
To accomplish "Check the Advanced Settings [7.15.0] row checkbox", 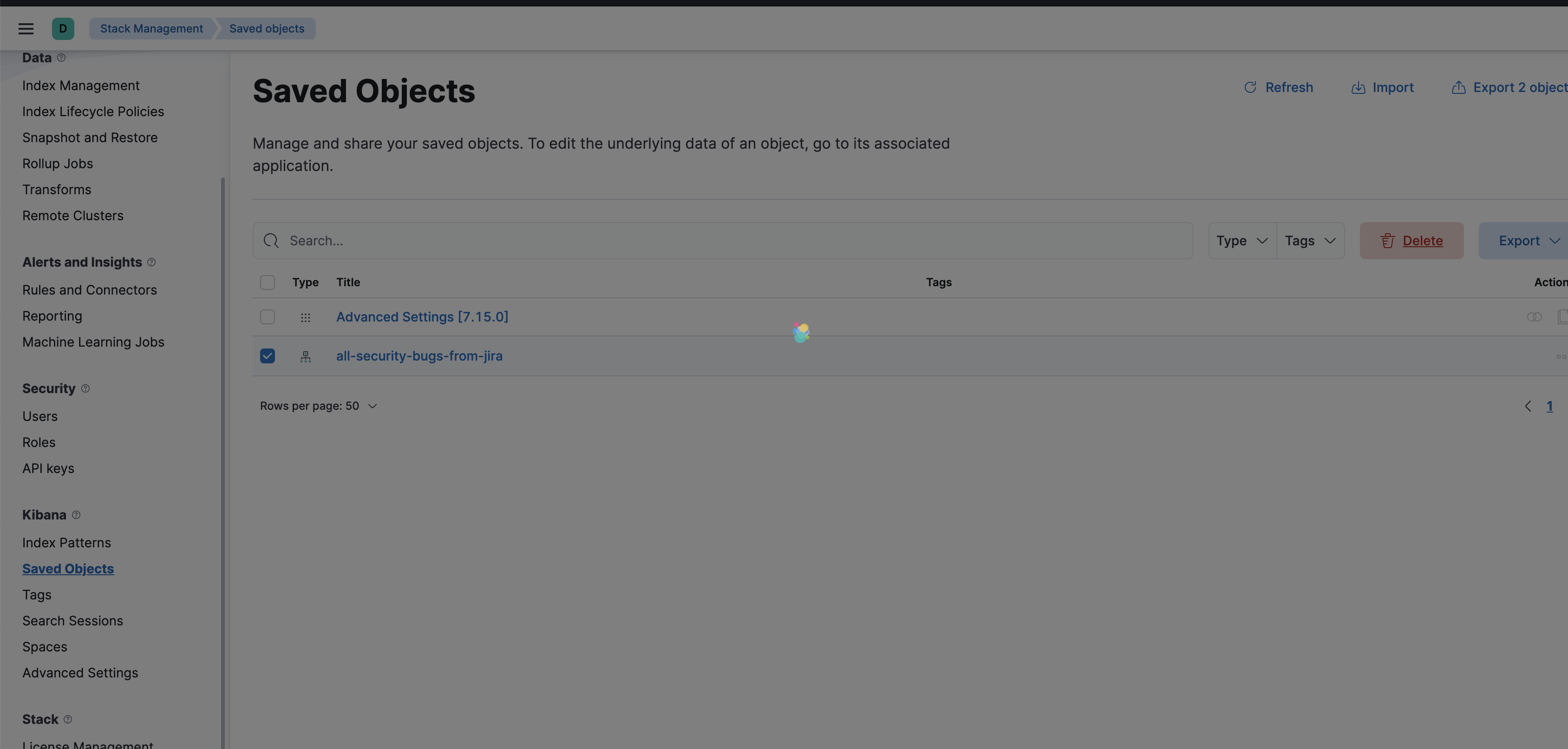I will coord(267,317).
